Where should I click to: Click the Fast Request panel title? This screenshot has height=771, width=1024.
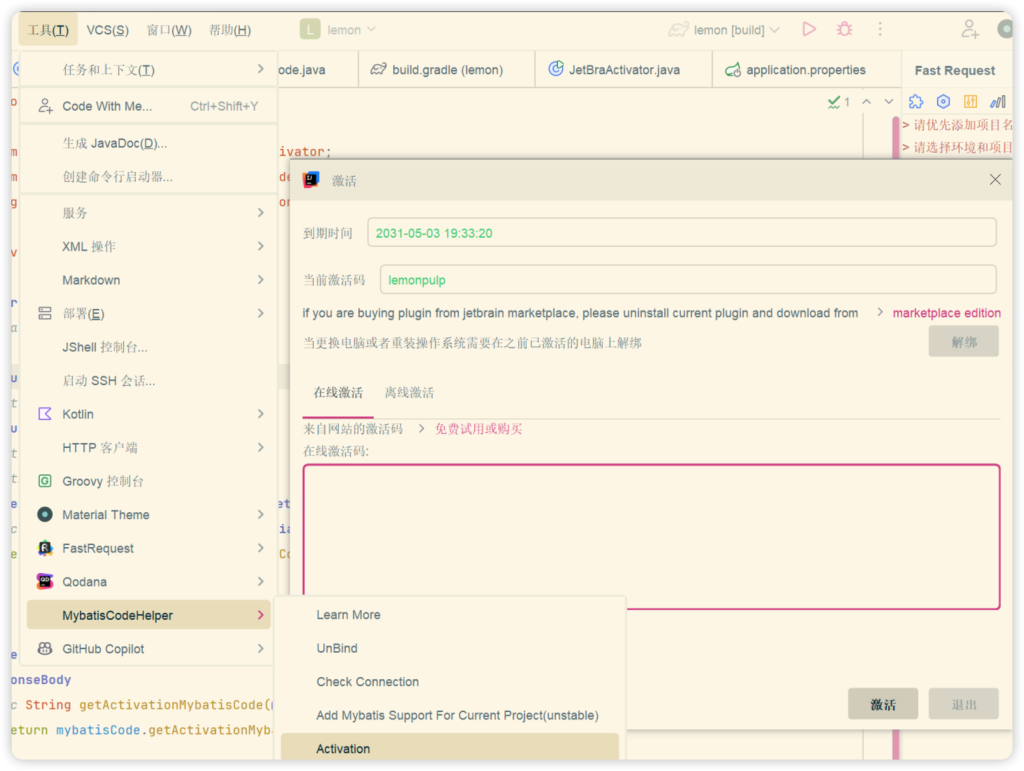pos(954,71)
